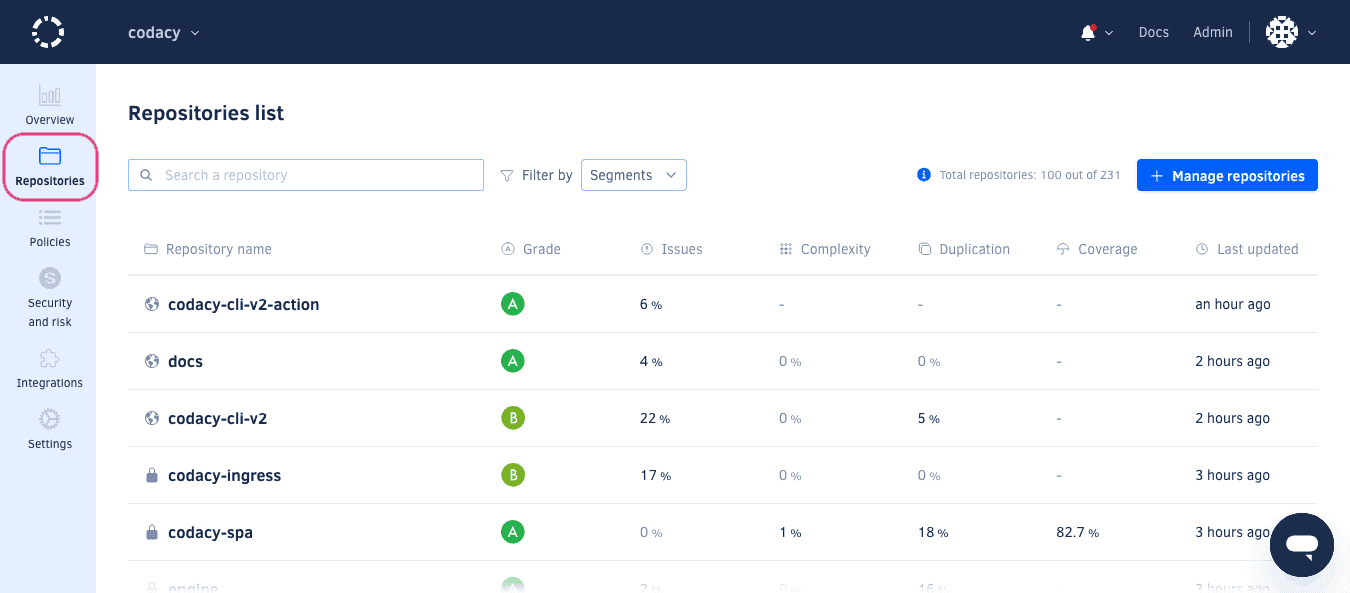
Task: Click the info icon beside total repositories count
Action: pyautogui.click(x=923, y=174)
